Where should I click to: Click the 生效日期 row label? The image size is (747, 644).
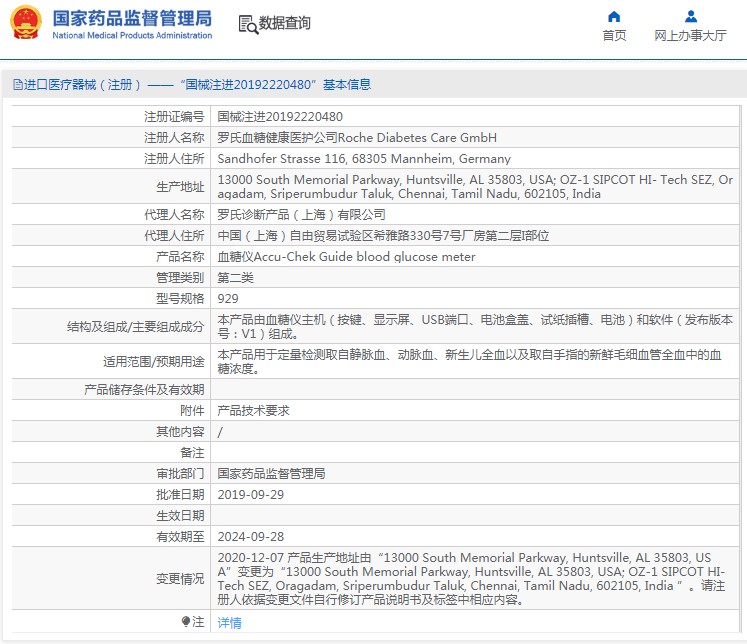tap(180, 515)
